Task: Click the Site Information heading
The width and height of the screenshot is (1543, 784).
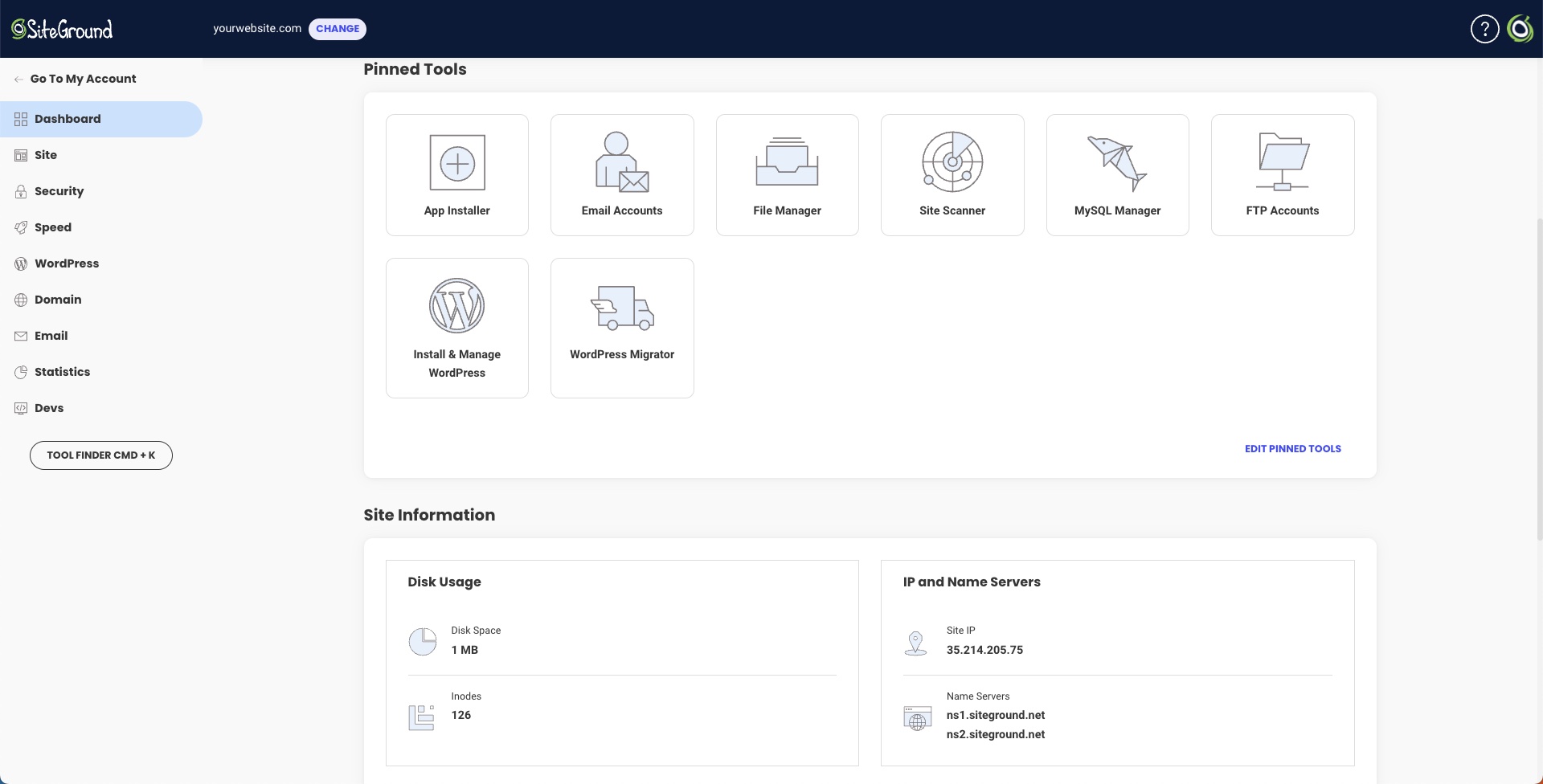Action: pyautogui.click(x=429, y=515)
